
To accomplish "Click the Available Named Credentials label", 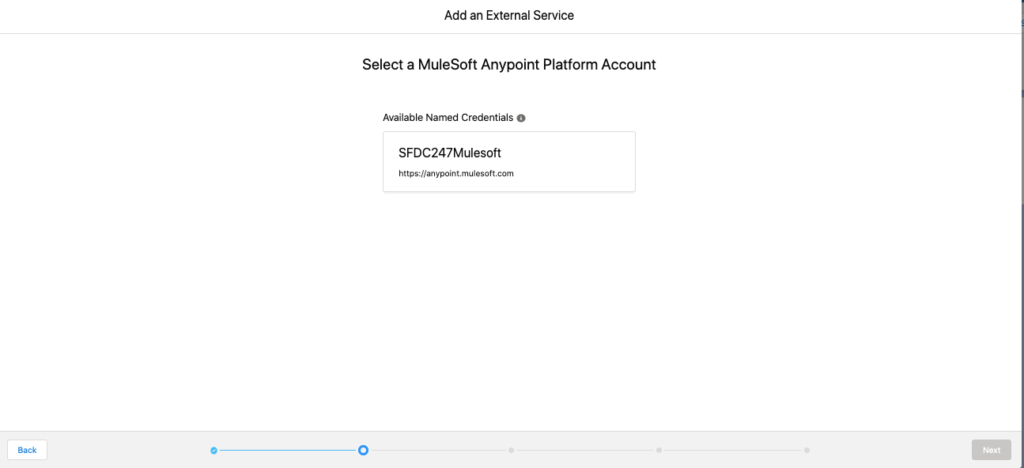I will pyautogui.click(x=448, y=118).
